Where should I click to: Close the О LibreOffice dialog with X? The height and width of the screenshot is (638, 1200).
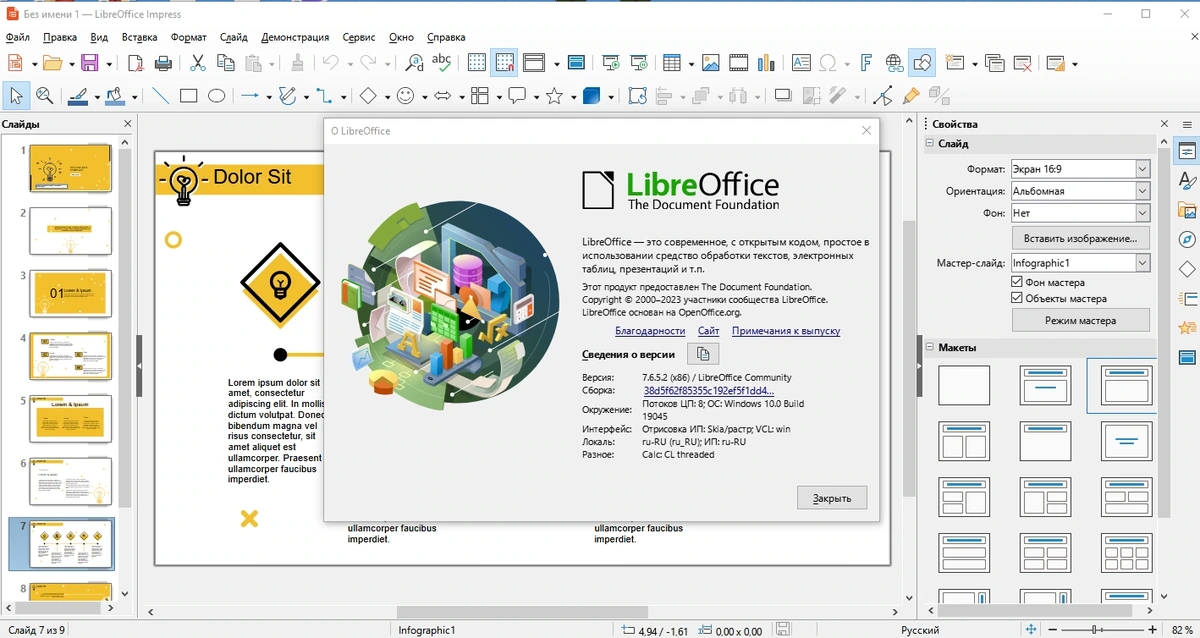[x=867, y=131]
